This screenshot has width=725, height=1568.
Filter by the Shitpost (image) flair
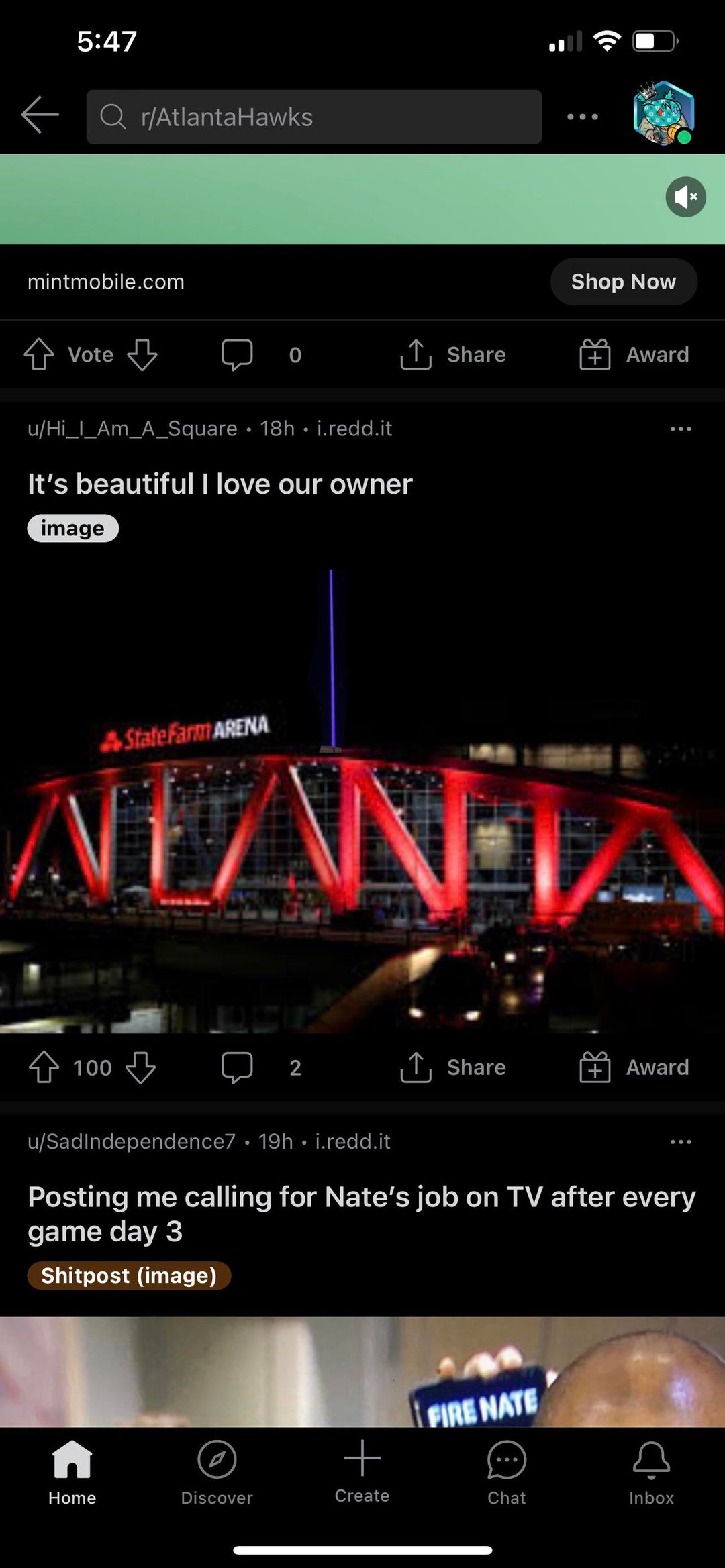(129, 1275)
